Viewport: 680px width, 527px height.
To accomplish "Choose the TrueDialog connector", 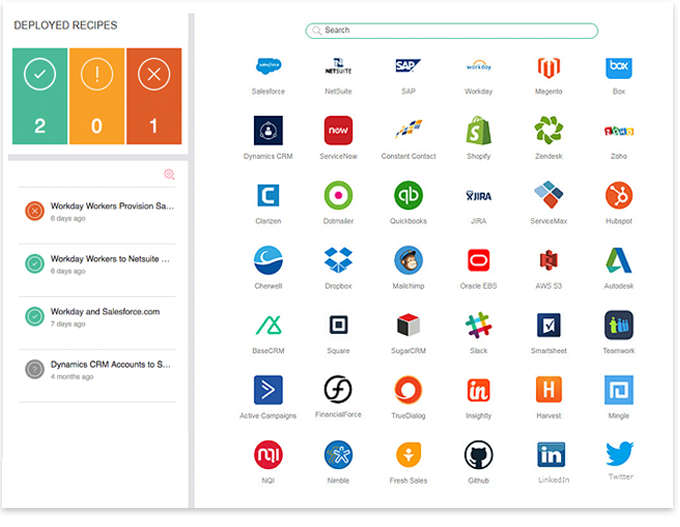I will point(408,390).
